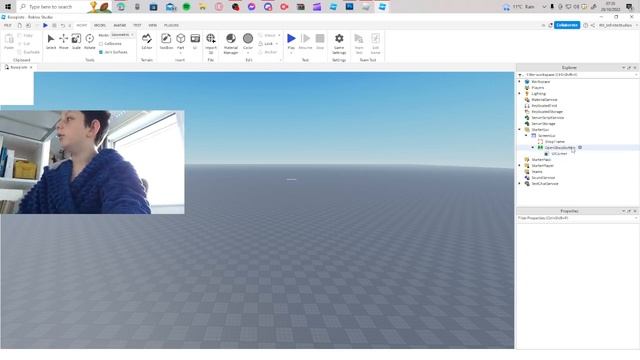Select ReplicatedStorage in Explorer
Screen dimensions: 640x360
[x=547, y=111]
